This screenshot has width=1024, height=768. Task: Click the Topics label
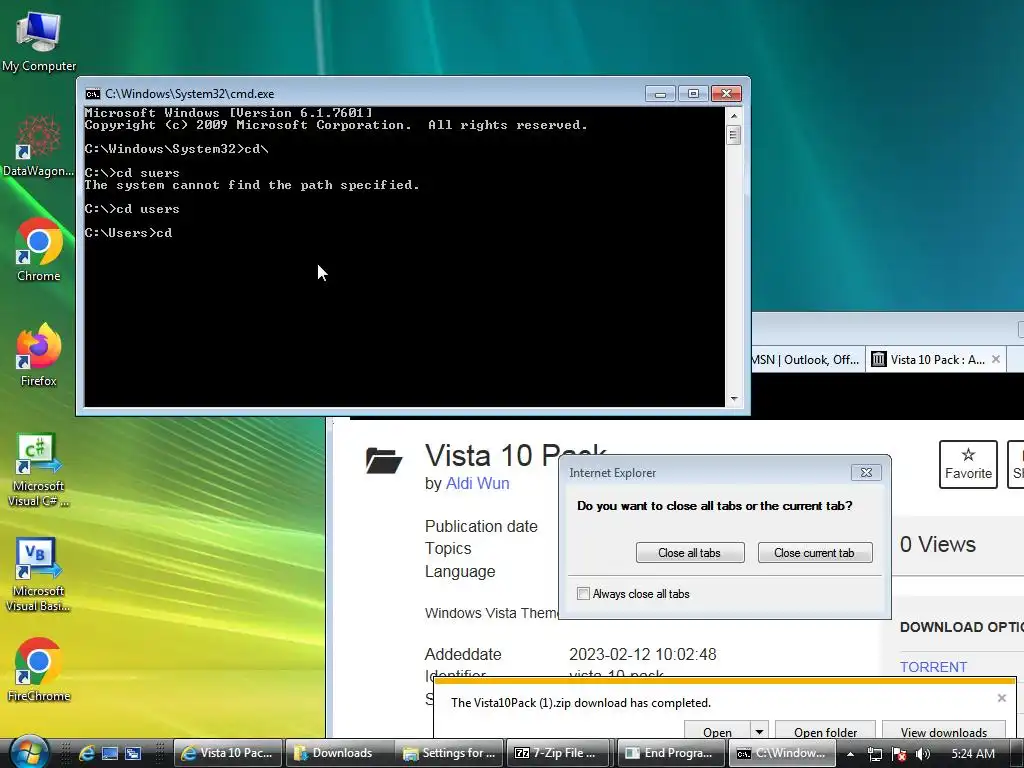(x=448, y=549)
